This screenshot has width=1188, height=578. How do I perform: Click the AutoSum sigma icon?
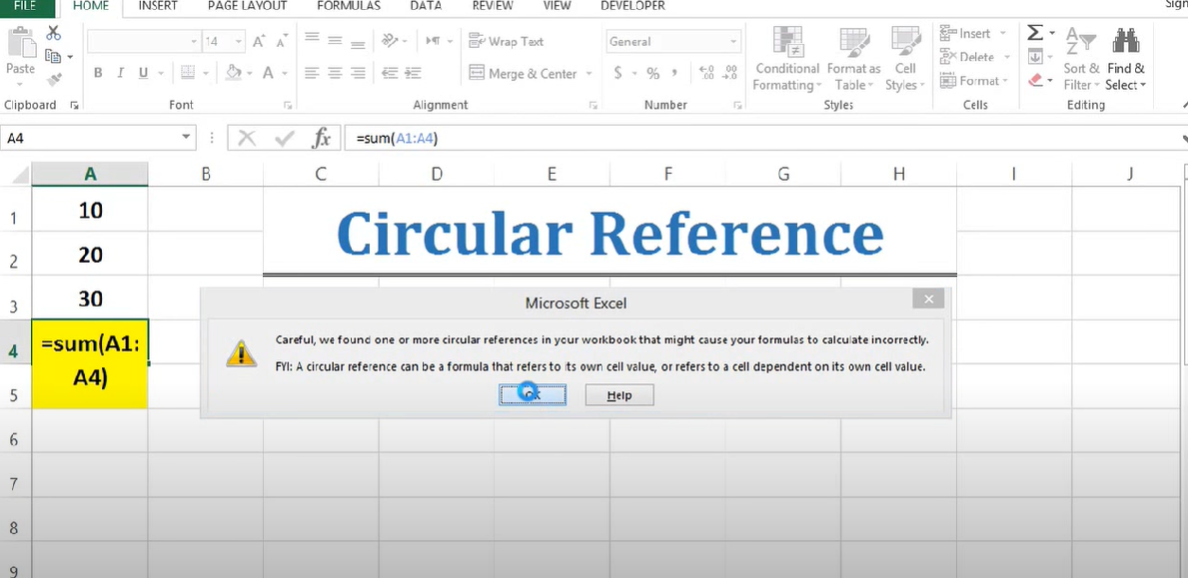(x=1035, y=33)
